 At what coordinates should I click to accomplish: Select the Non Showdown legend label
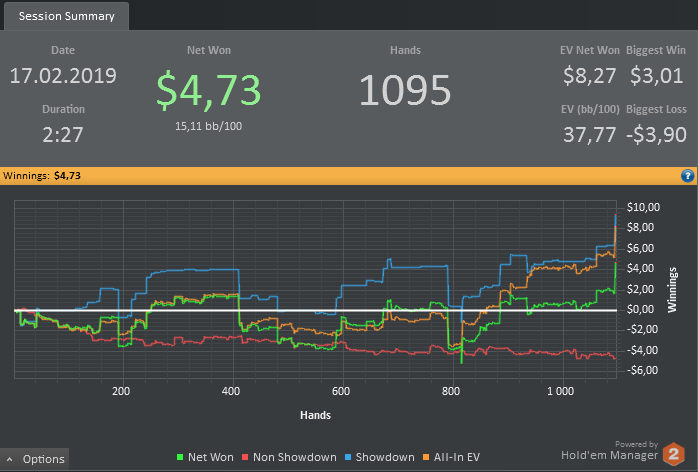click(x=295, y=457)
